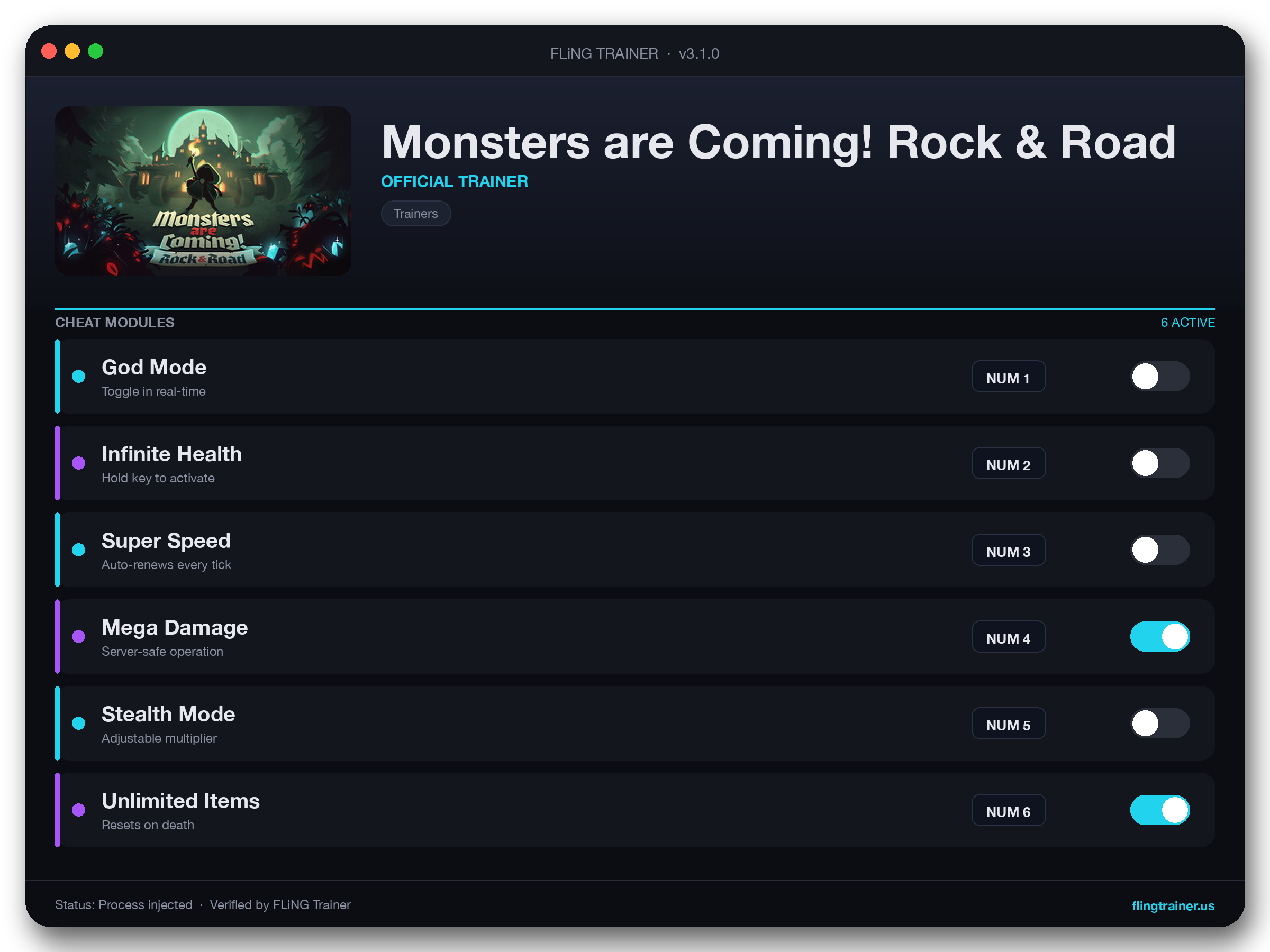Click the cyan dot beside Super Speed
The width and height of the screenshot is (1270, 952).
pos(79,550)
